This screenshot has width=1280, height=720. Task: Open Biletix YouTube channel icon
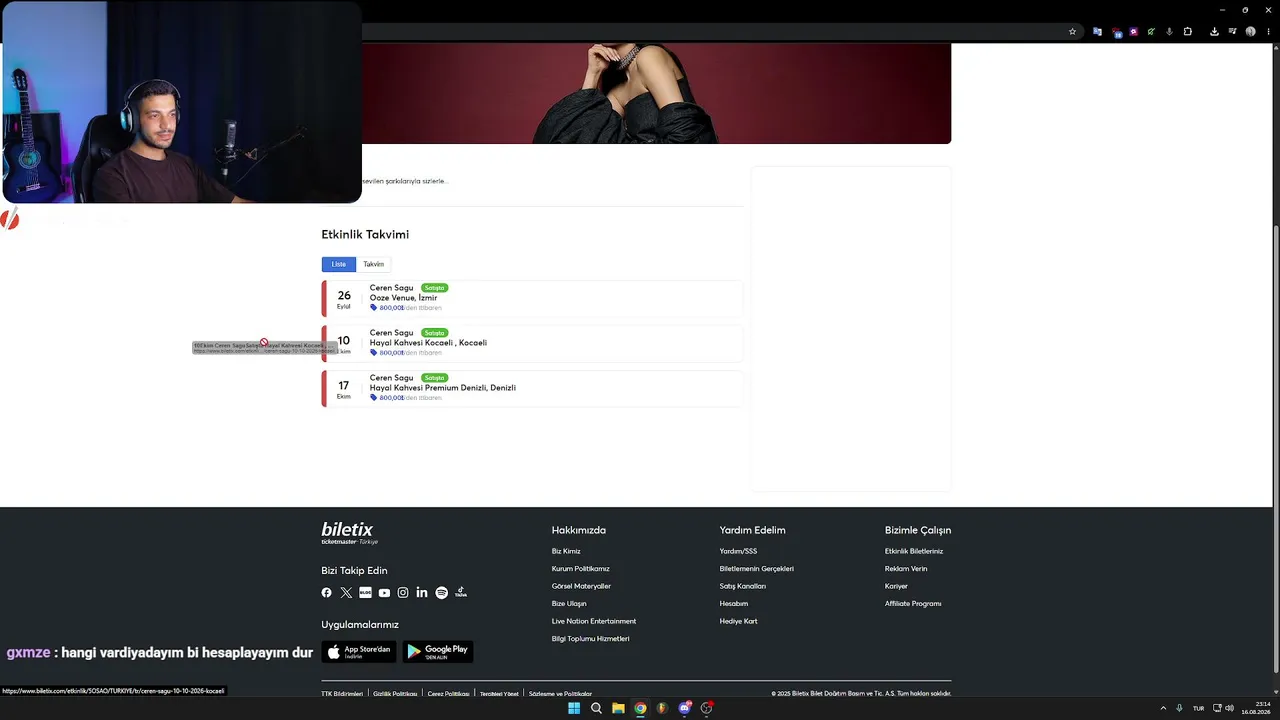point(384,593)
